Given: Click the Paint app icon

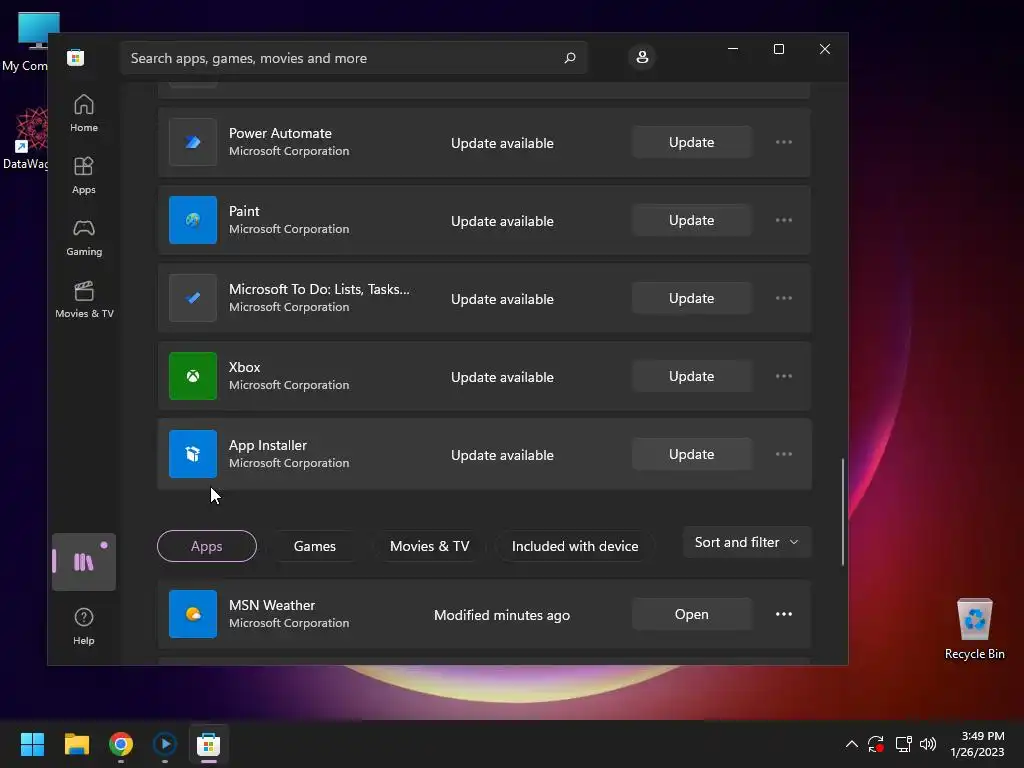Looking at the screenshot, I should pyautogui.click(x=193, y=220).
